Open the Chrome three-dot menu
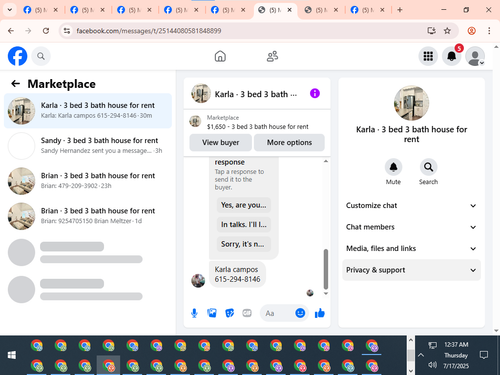 click(x=489, y=31)
